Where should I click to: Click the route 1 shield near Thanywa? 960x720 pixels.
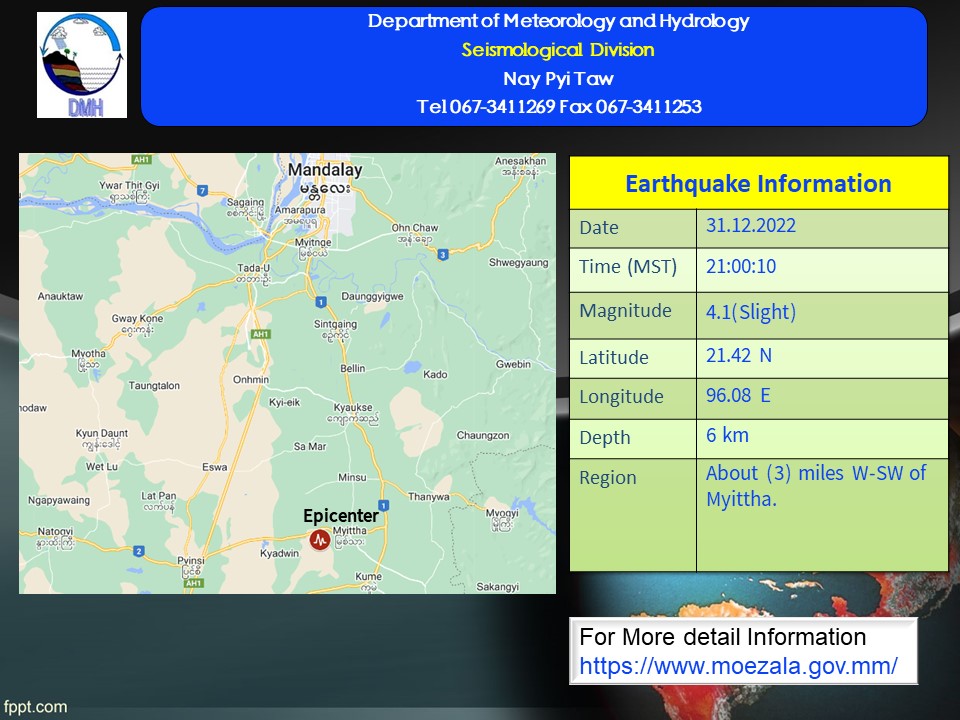384,505
